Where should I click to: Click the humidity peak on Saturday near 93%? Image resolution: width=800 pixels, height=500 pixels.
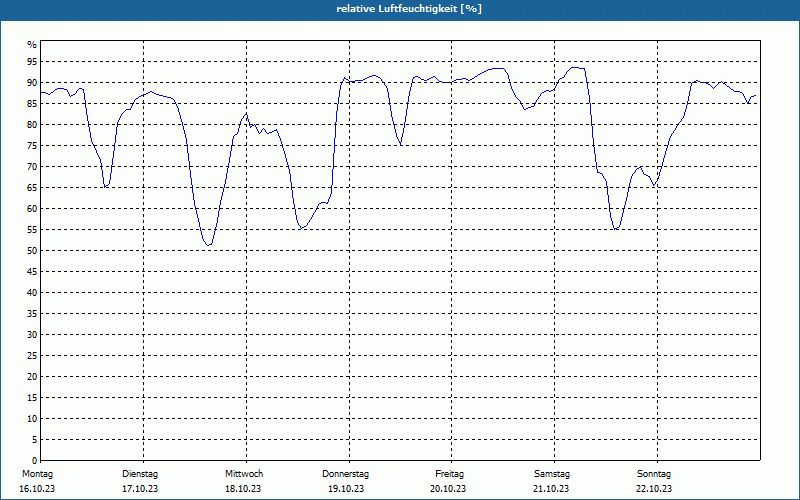click(x=576, y=67)
